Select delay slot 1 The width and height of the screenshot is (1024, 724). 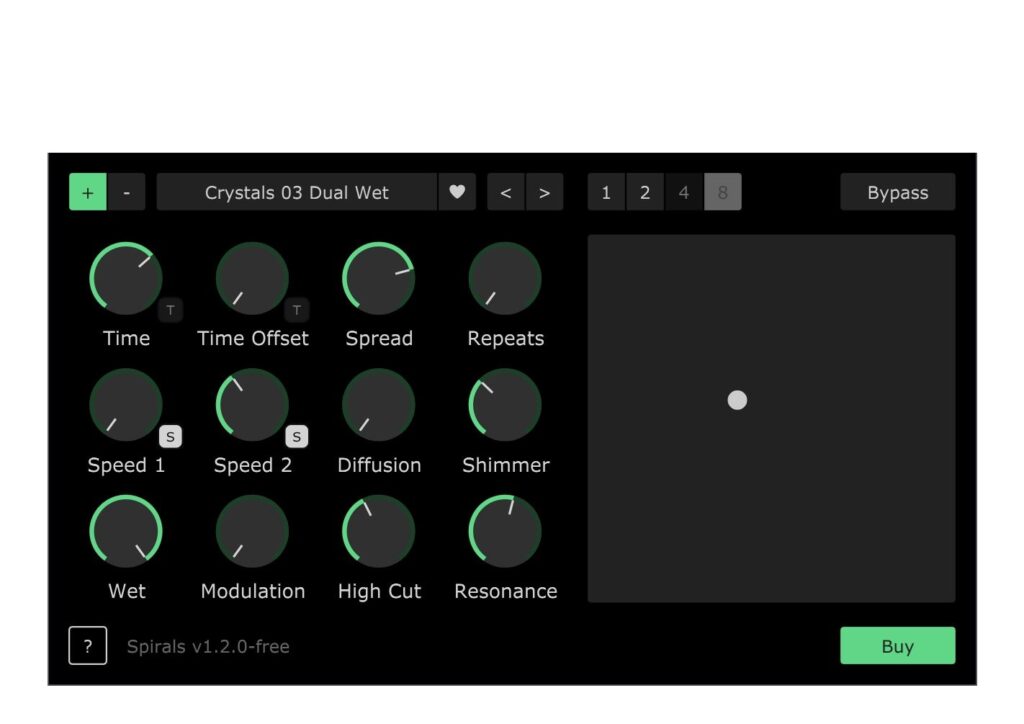pyautogui.click(x=606, y=192)
